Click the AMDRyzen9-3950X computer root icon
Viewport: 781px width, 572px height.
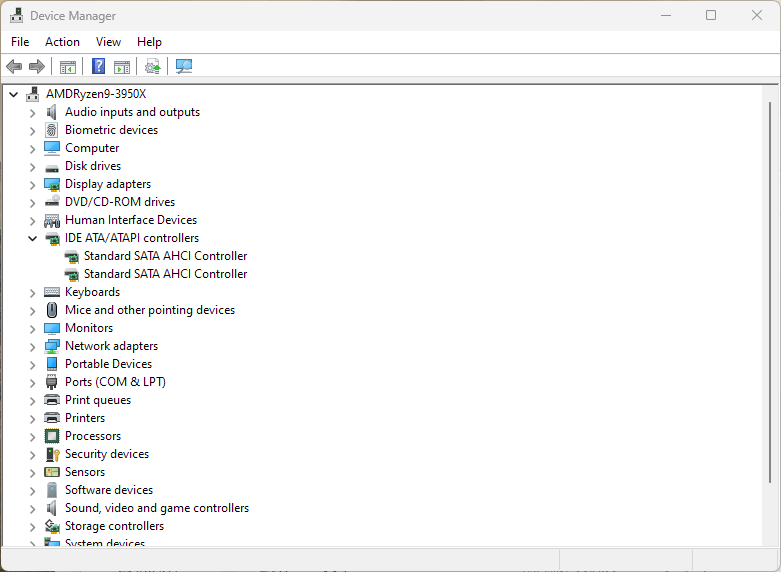[x=33, y=94]
